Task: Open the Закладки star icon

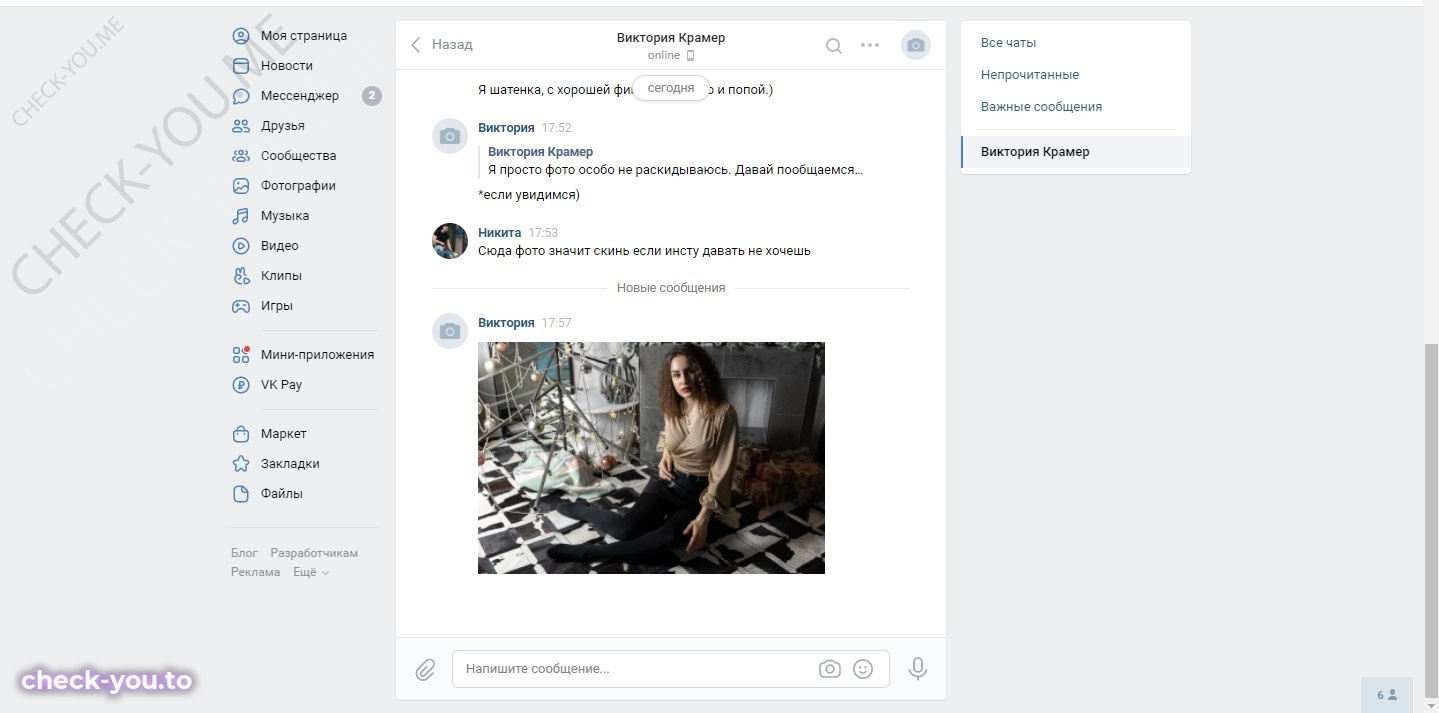Action: 240,464
